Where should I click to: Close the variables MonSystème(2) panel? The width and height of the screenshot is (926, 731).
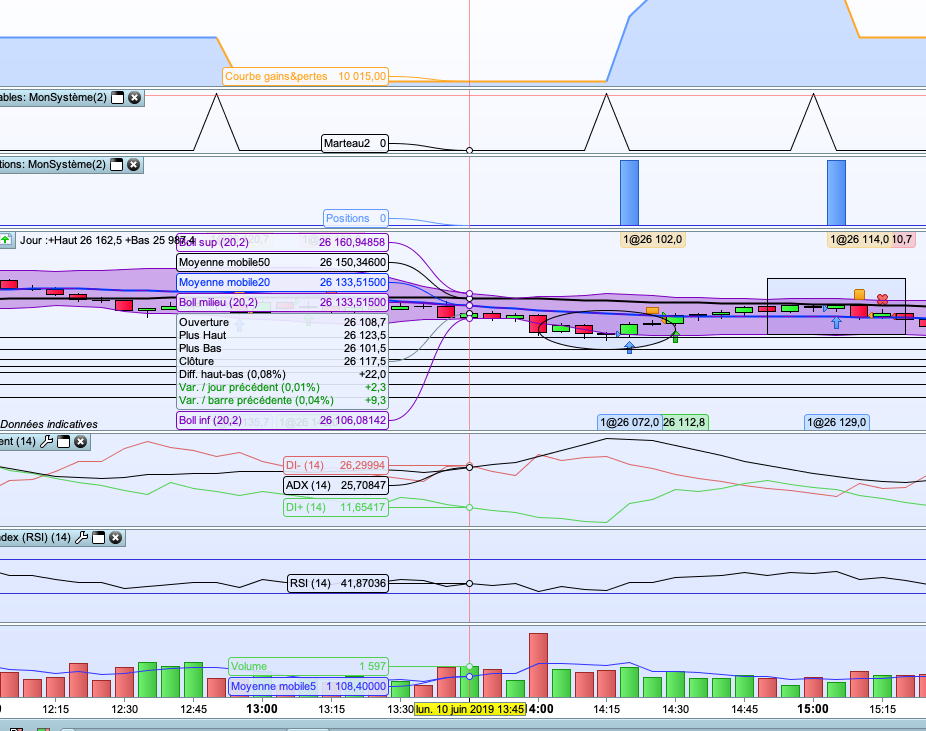pos(135,97)
